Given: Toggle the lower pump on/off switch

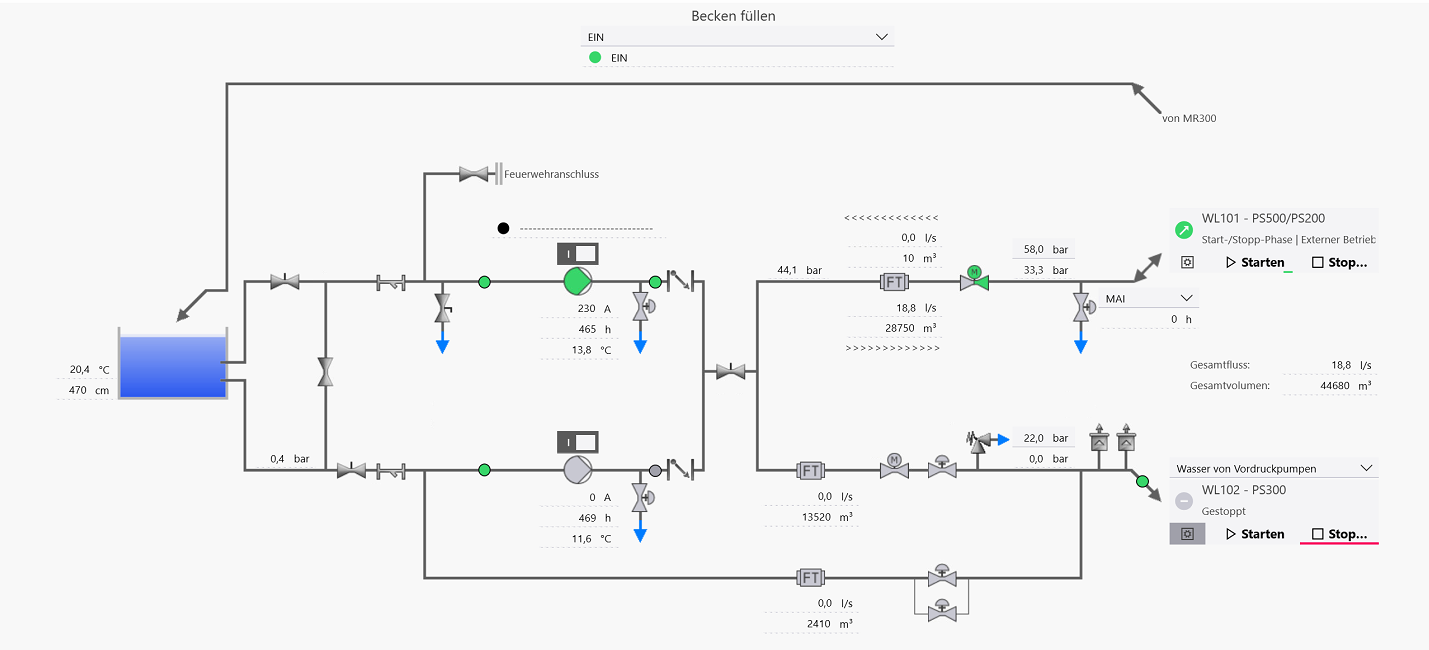Looking at the screenshot, I should point(577,442).
